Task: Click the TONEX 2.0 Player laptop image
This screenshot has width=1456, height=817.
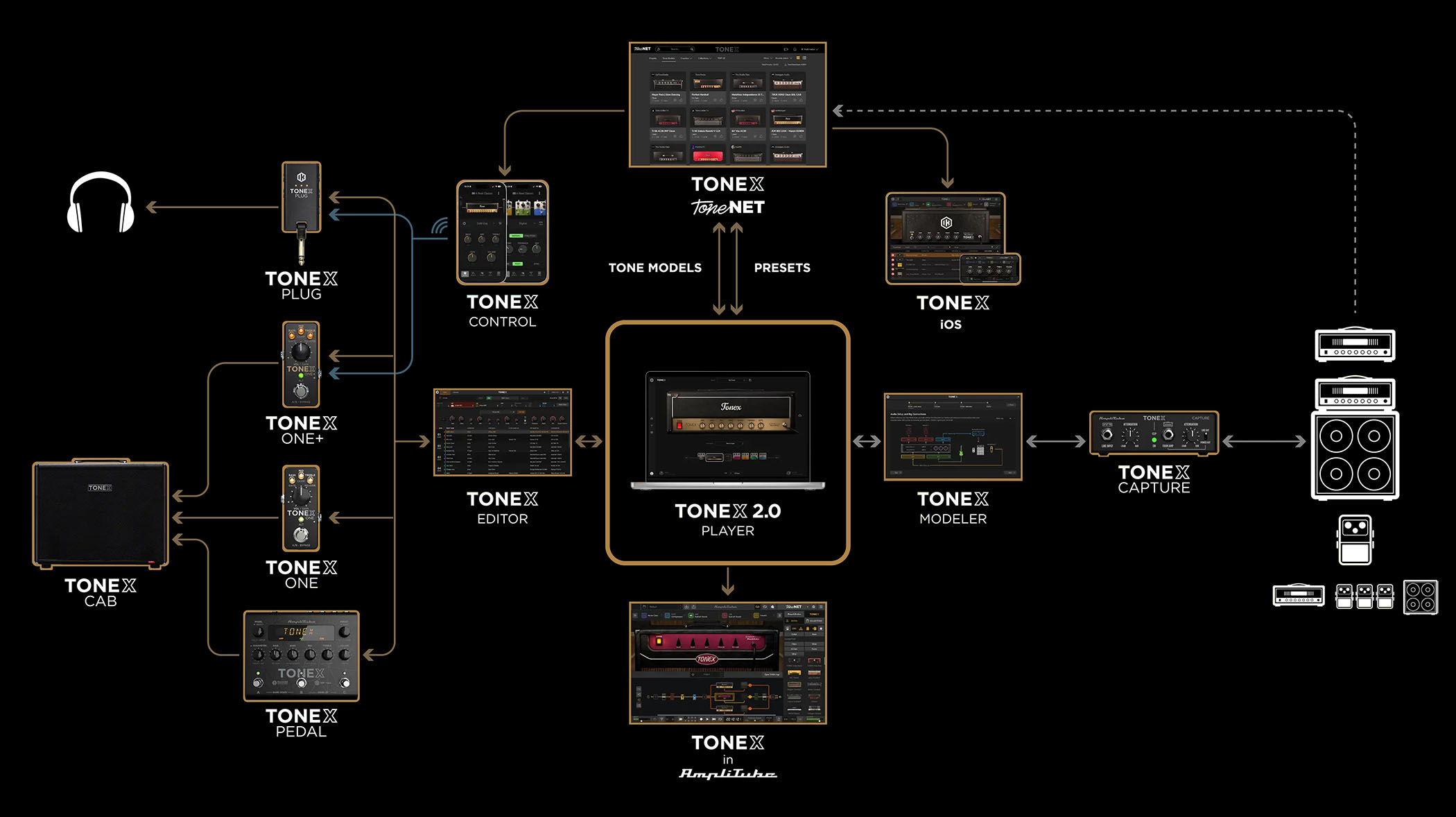Action: point(727,430)
